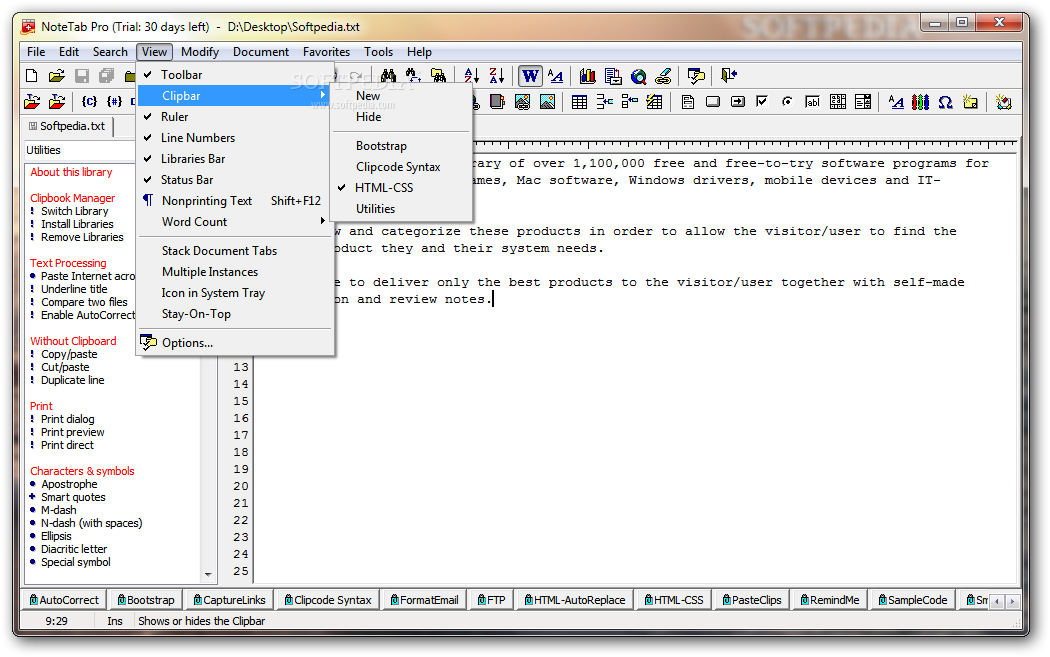
Task: Click Compare two files clip
Action: point(84,302)
